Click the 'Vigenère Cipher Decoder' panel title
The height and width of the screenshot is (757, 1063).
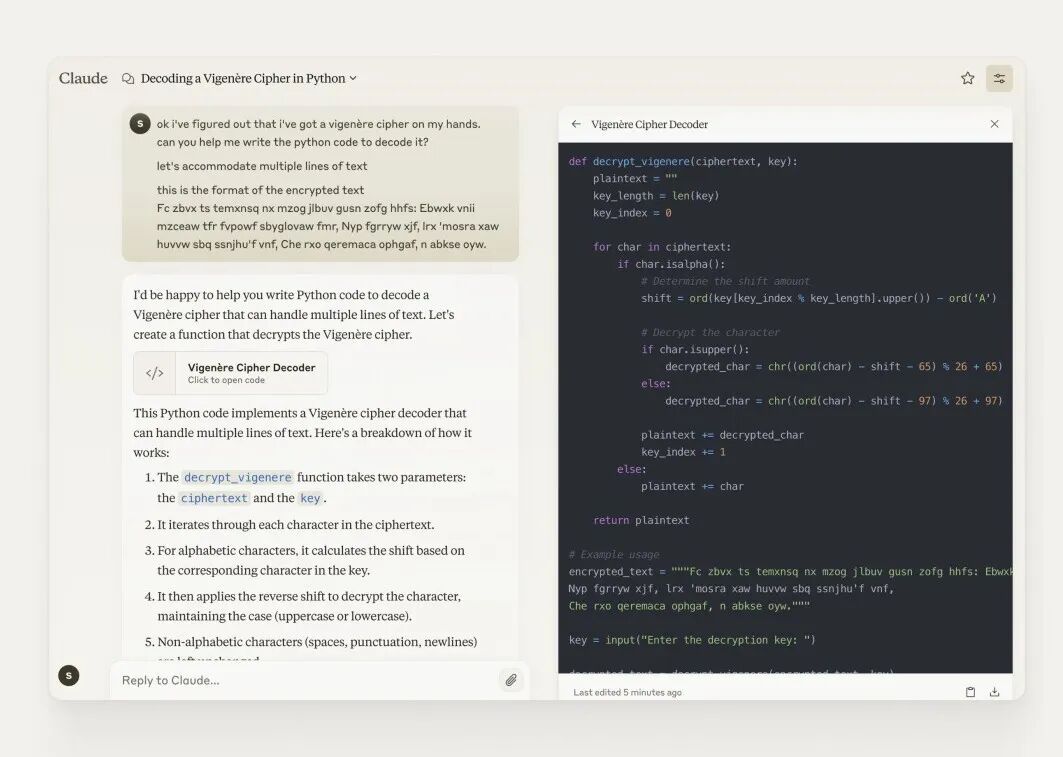649,124
